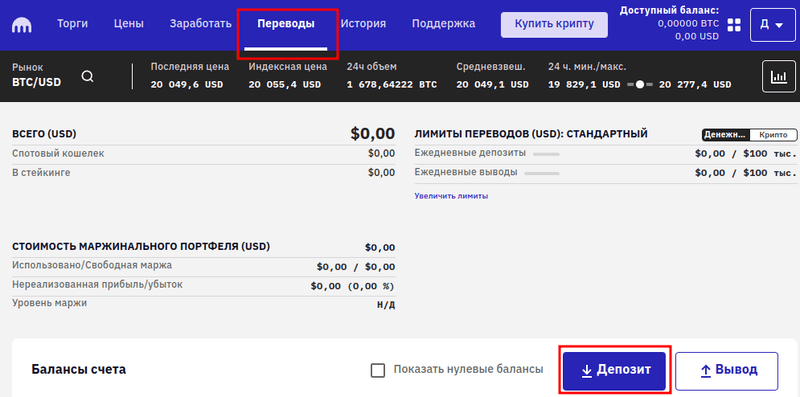This screenshot has width=800, height=397.
Task: Open the История menu item
Action: [x=363, y=23]
